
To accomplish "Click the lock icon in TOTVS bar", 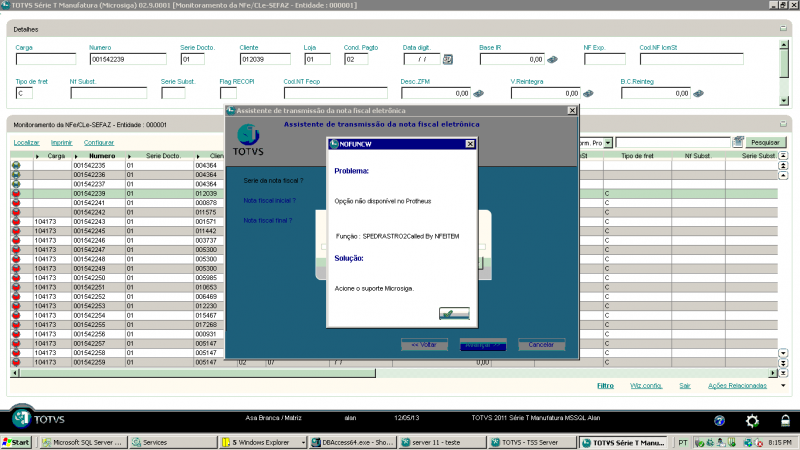I will pos(785,420).
